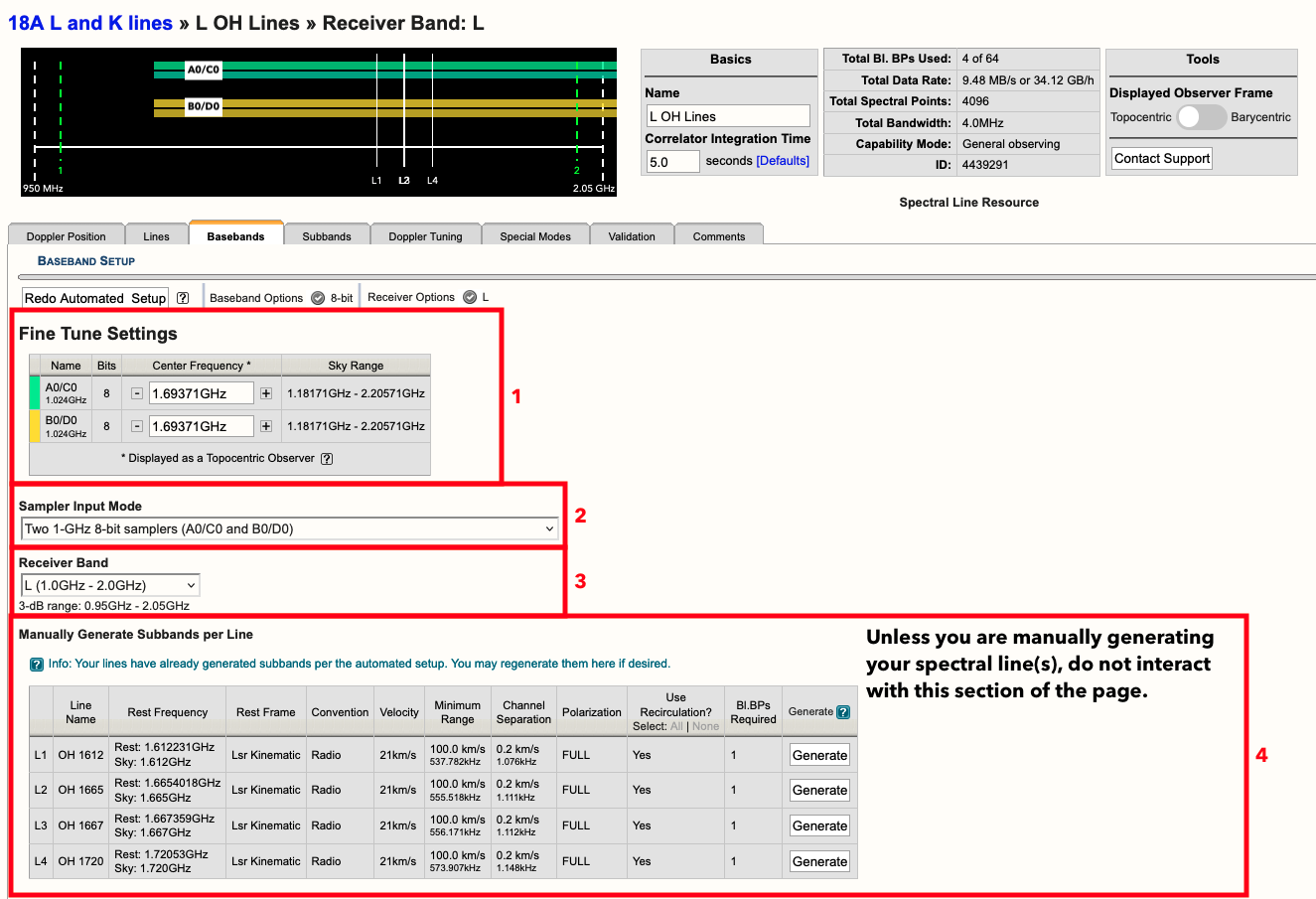The width and height of the screenshot is (1316, 899).
Task: Increase A0/C0 center frequency with plus button
Action: (266, 393)
